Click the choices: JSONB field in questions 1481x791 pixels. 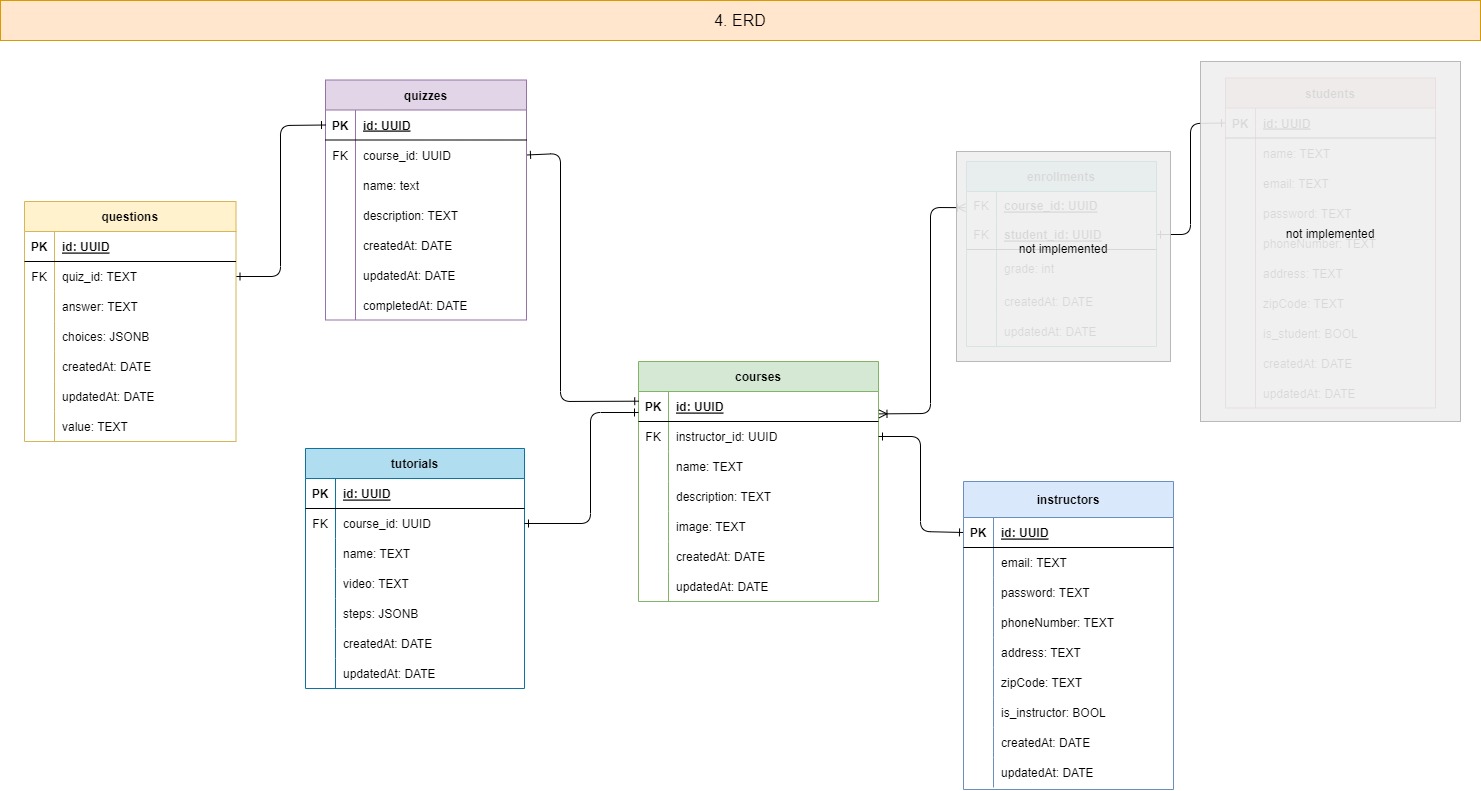(x=108, y=337)
